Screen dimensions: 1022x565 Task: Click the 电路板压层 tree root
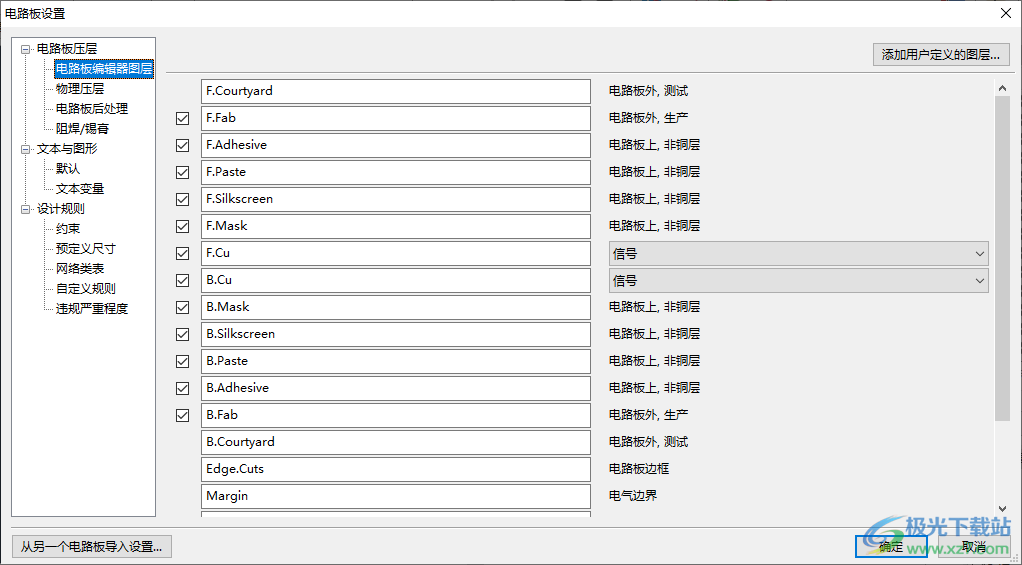tap(67, 49)
